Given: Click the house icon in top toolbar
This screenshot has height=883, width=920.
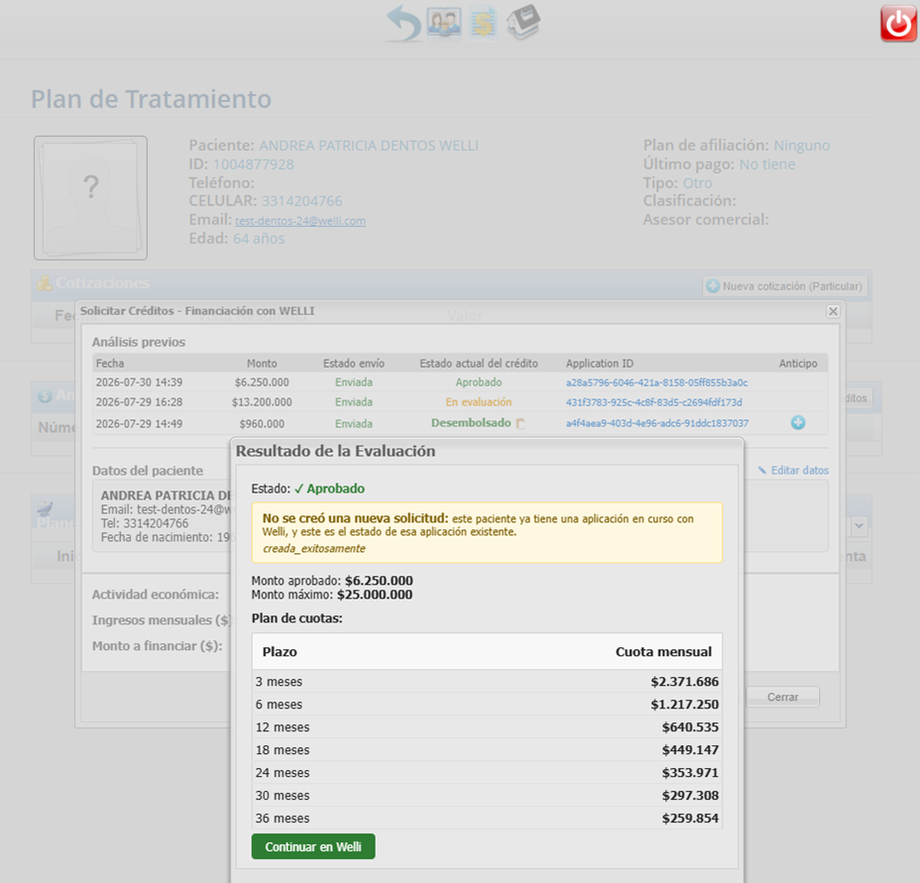Looking at the screenshot, I should pos(523,22).
